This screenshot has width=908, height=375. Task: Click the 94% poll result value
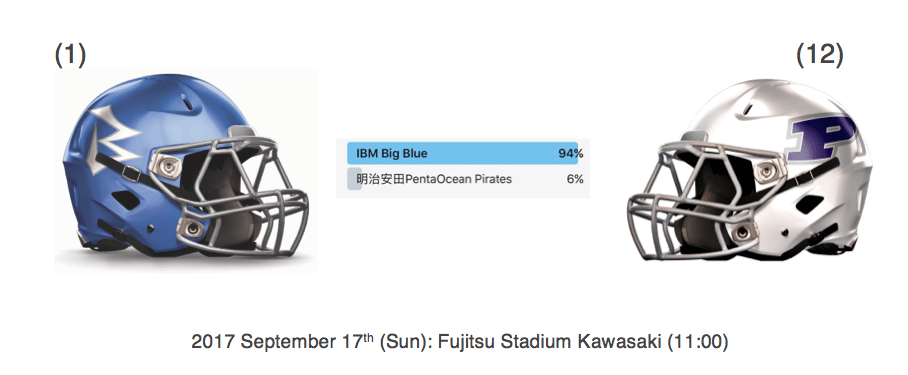point(570,154)
